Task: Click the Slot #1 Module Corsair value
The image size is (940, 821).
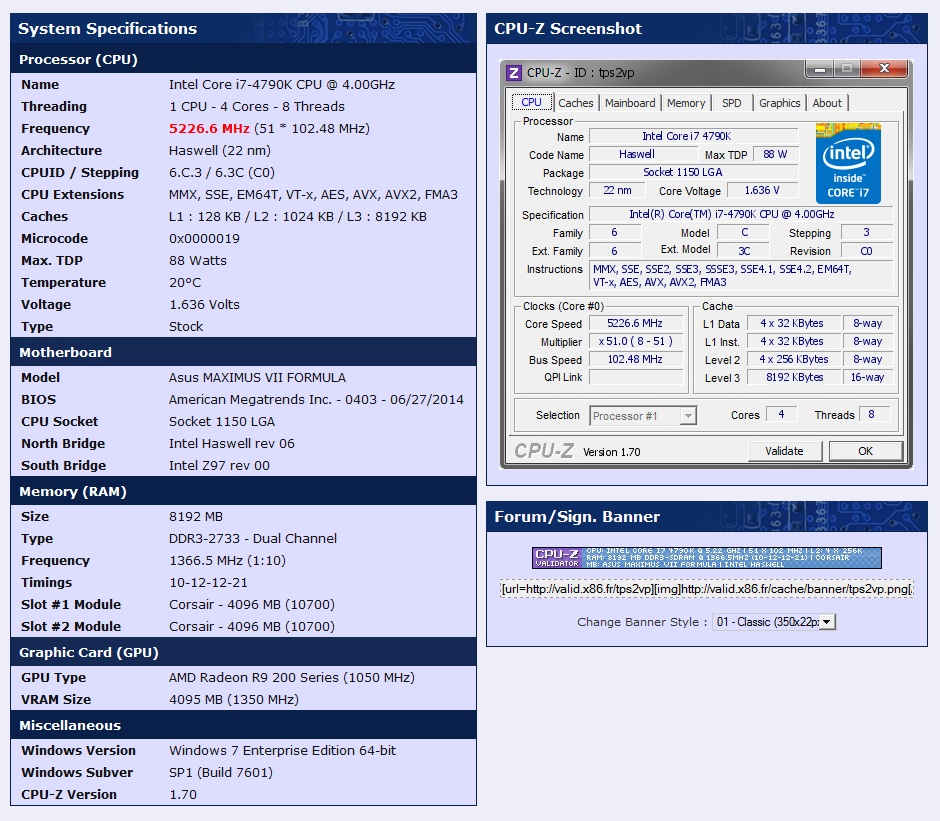Action: coord(252,605)
